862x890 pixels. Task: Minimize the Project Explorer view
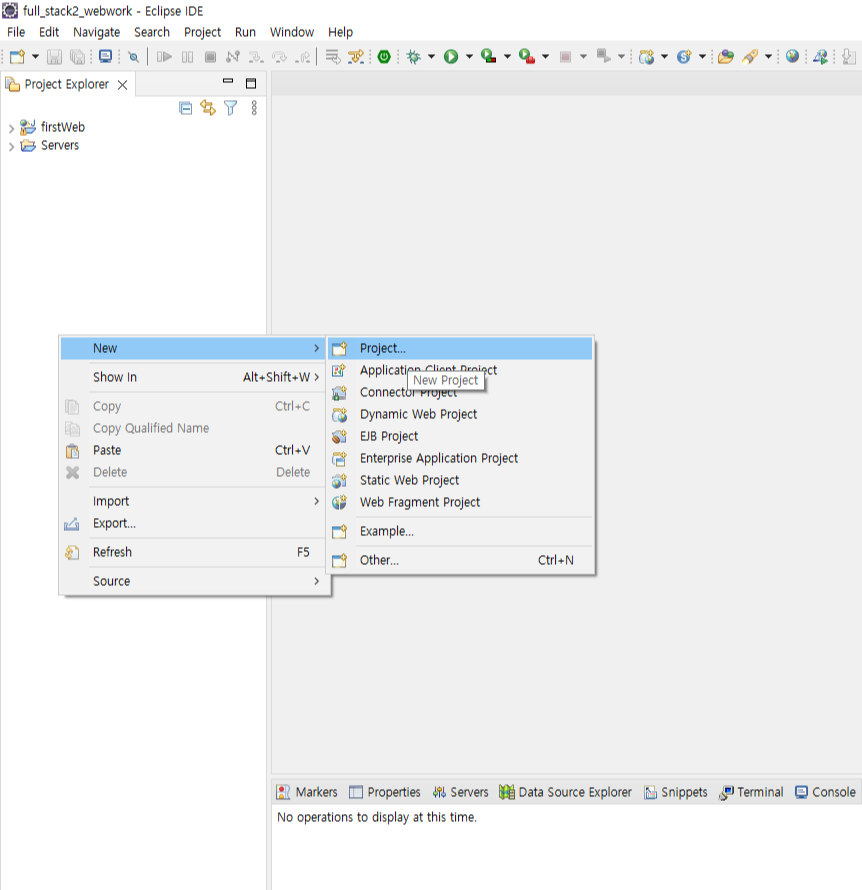coord(228,82)
